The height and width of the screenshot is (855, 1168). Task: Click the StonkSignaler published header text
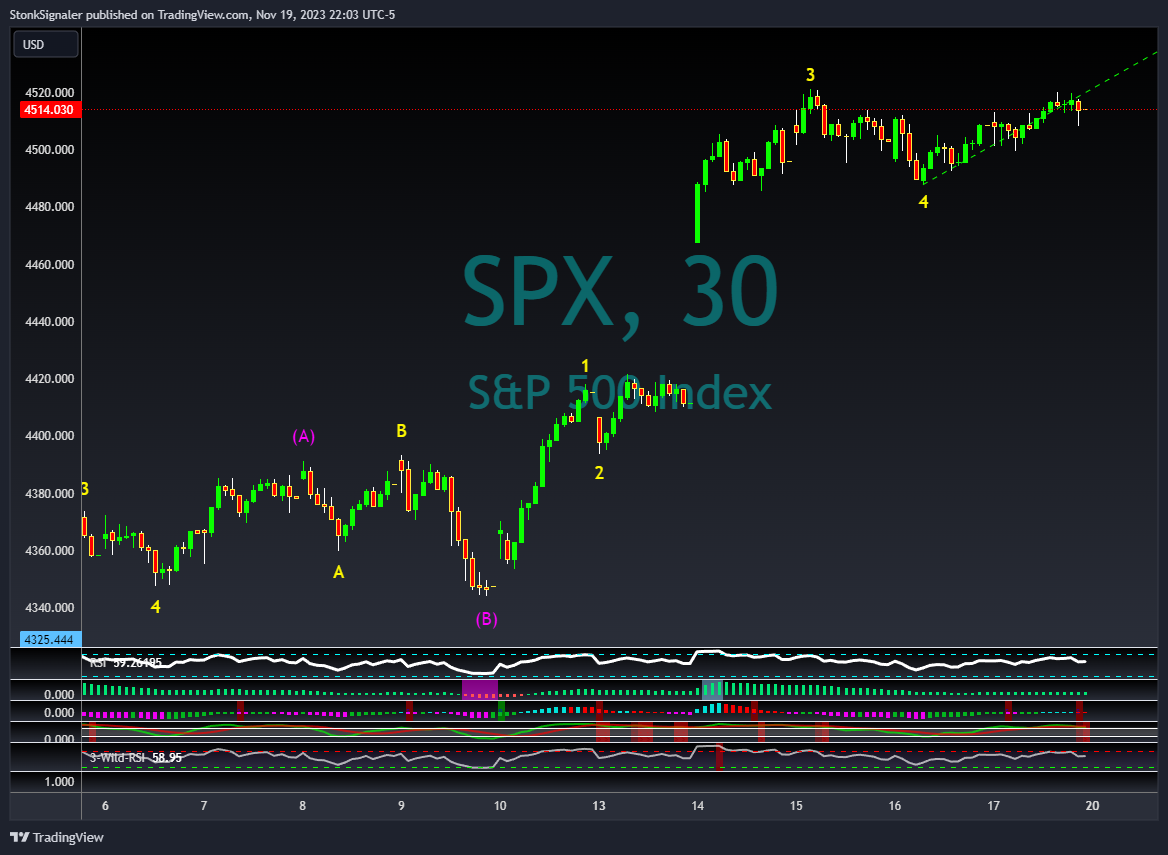tap(203, 14)
